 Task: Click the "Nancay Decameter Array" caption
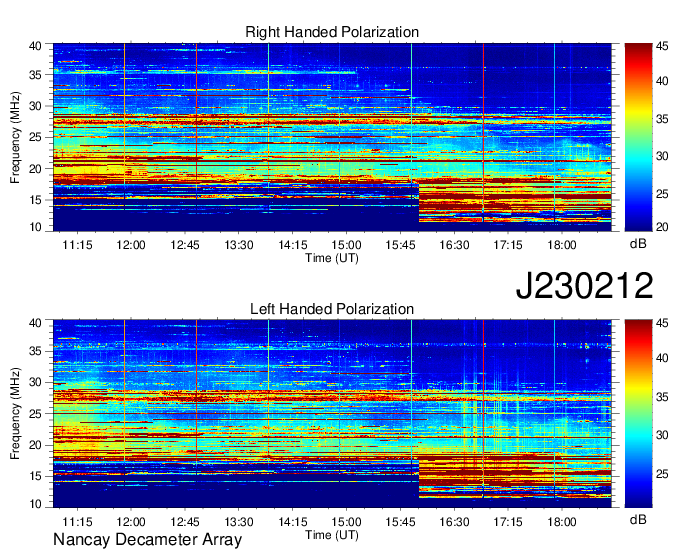pyautogui.click(x=147, y=540)
